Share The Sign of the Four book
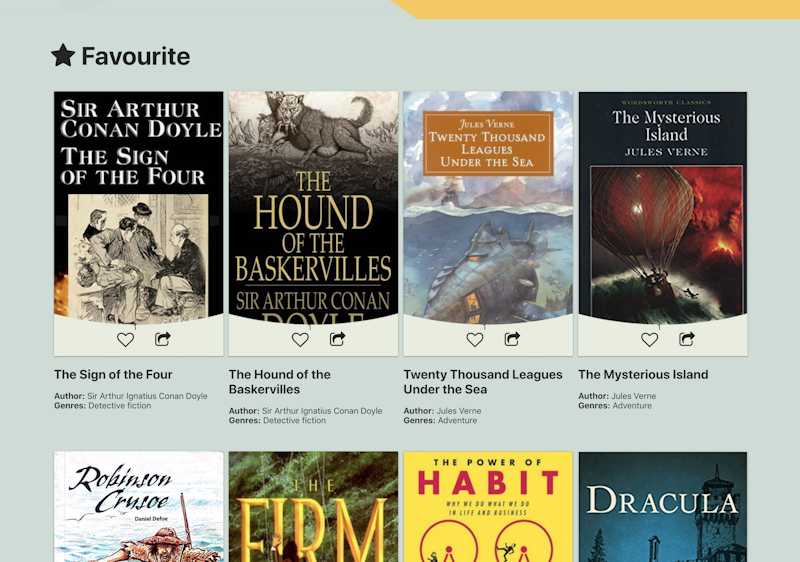The image size is (800, 562). point(163,340)
